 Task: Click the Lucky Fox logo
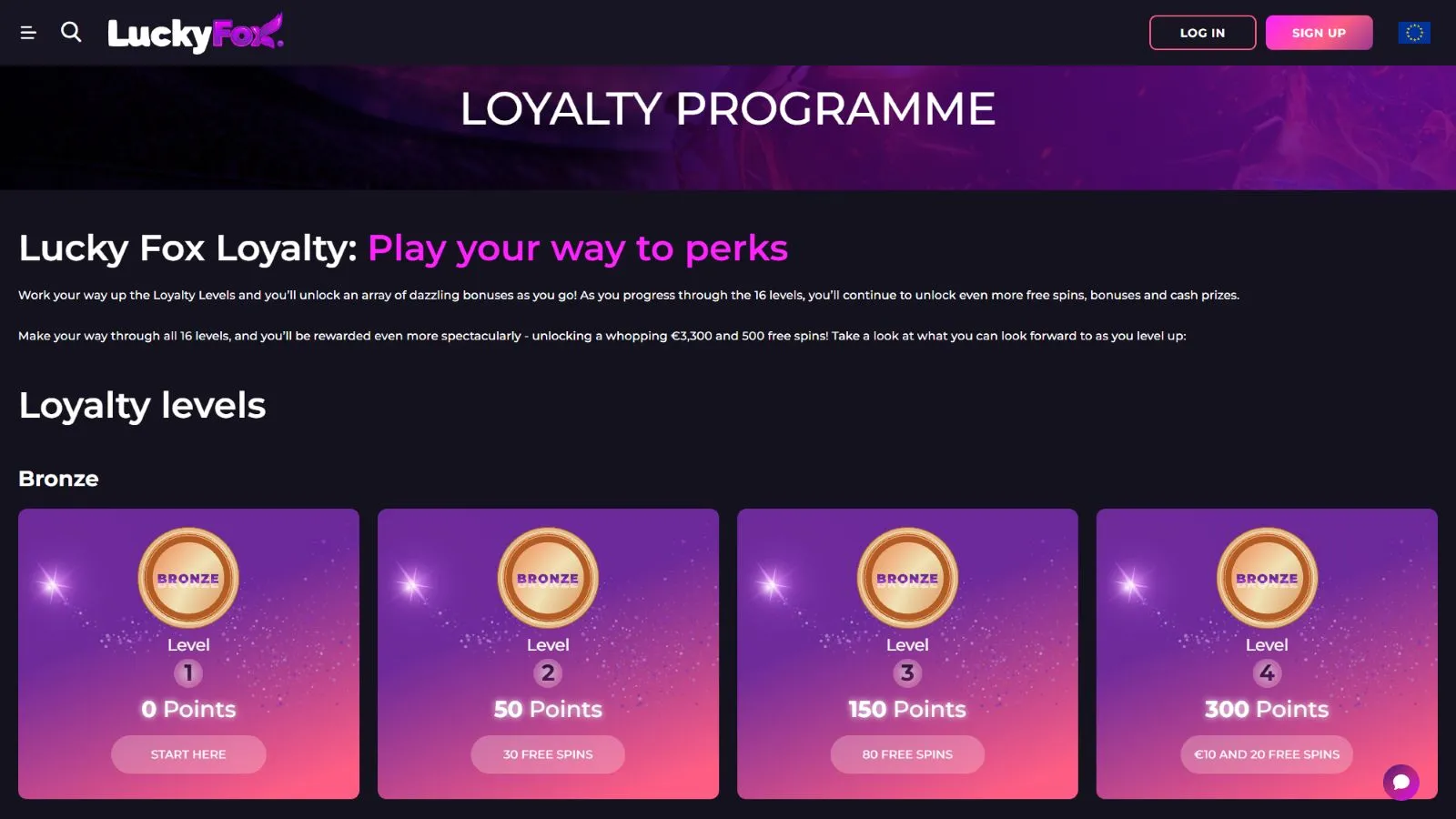tap(195, 34)
